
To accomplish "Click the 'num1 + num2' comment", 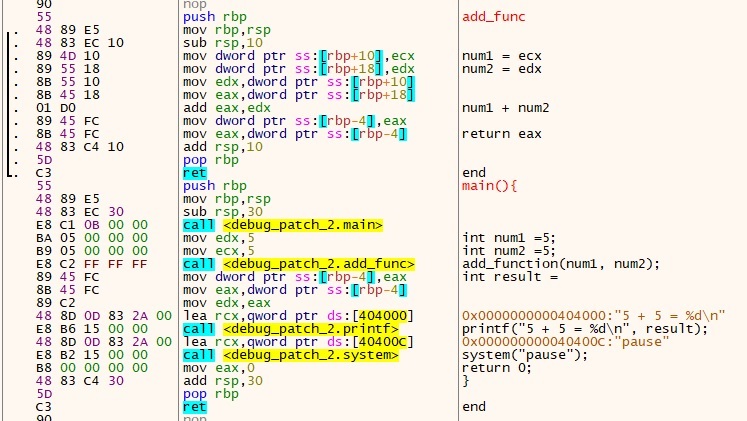I will coord(504,108).
